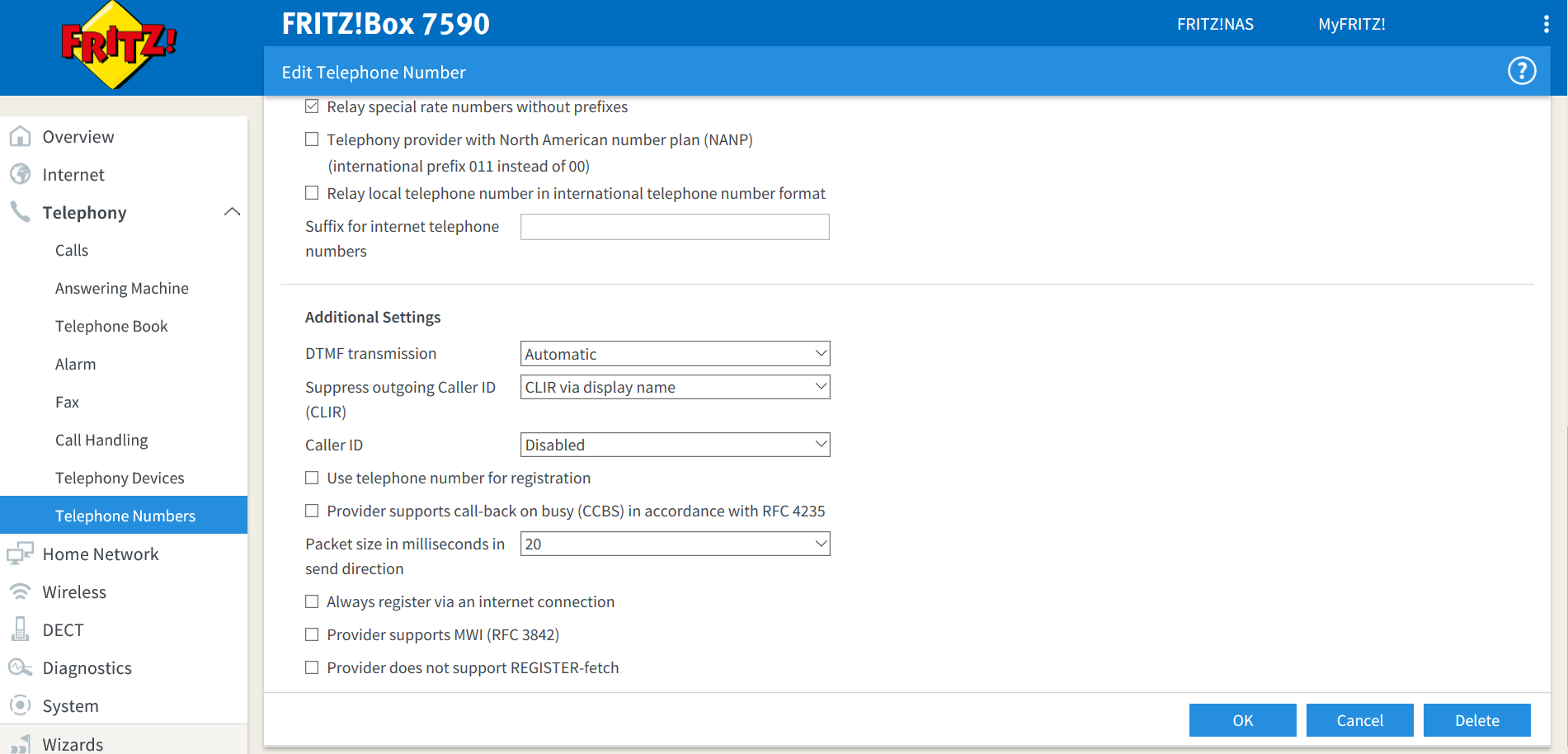Check Provider does not support REGISTER-fetch
The image size is (1568, 754).
[x=312, y=667]
